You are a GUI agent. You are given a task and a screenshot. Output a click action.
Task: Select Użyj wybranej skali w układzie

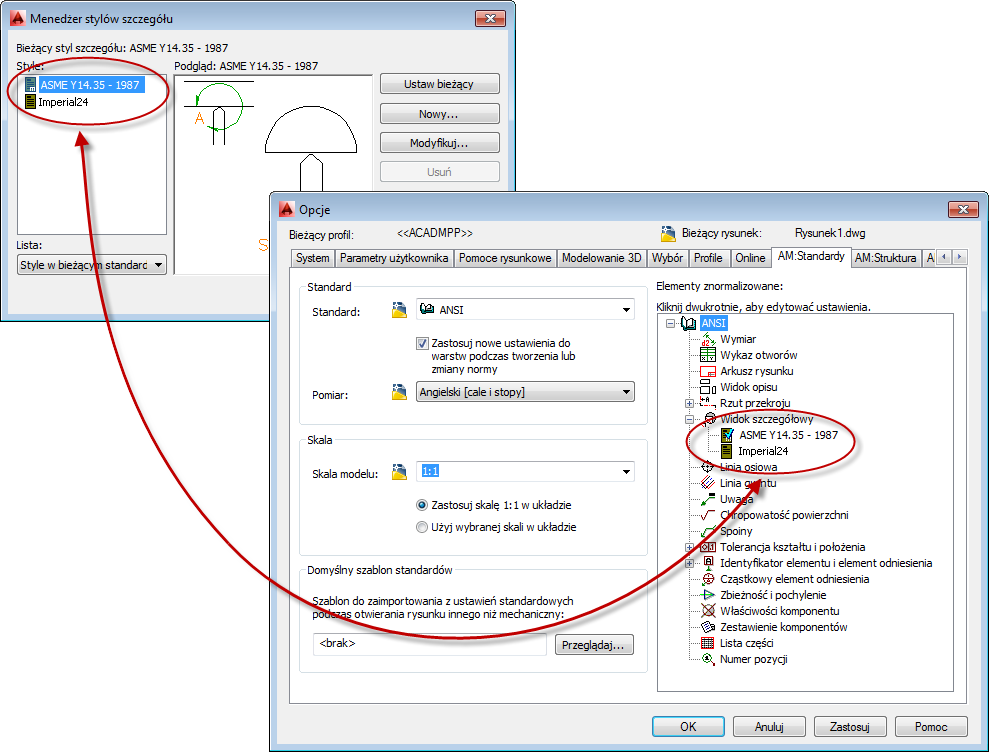(x=422, y=527)
